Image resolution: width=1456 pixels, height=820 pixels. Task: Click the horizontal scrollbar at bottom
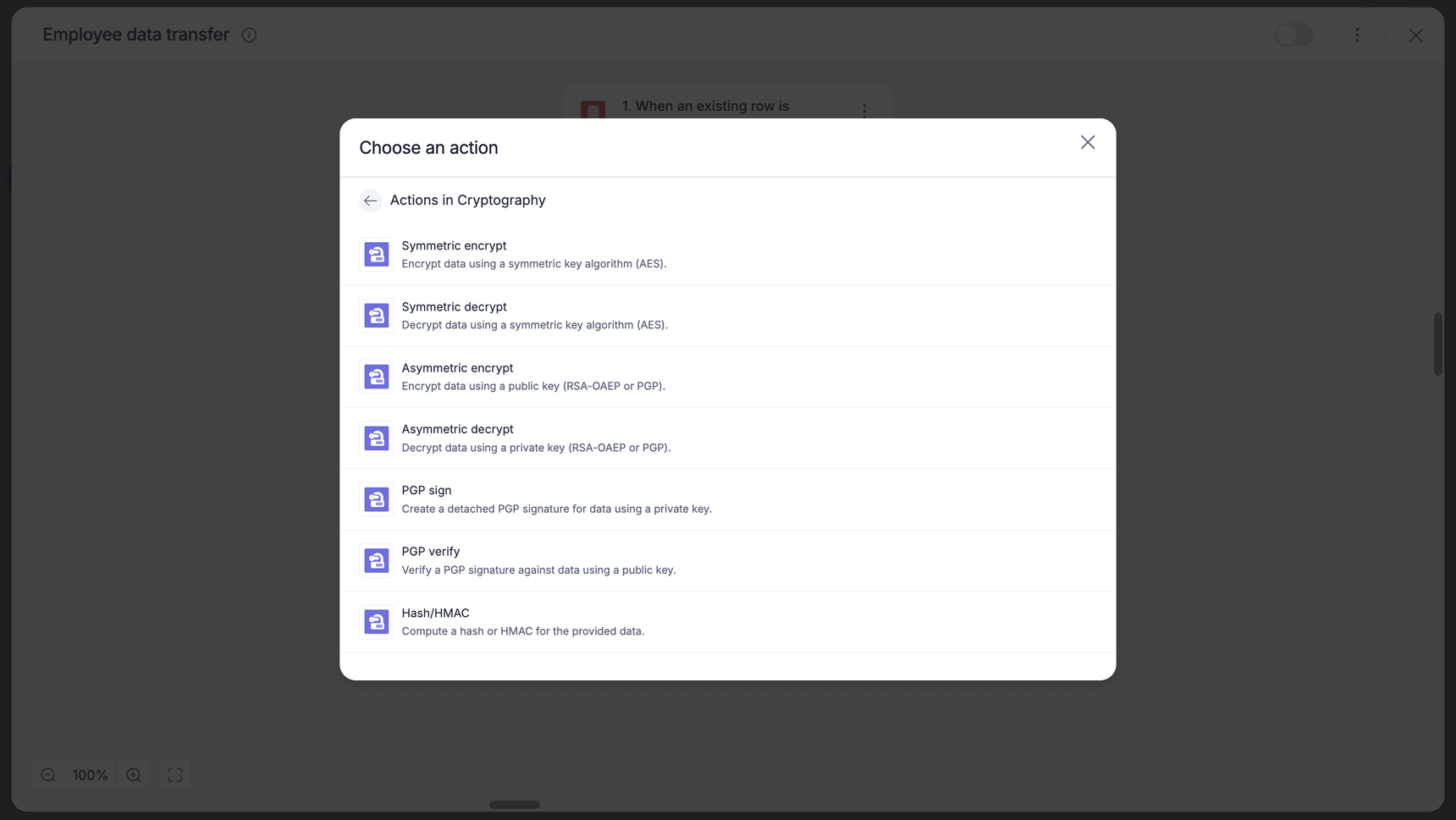click(x=515, y=805)
